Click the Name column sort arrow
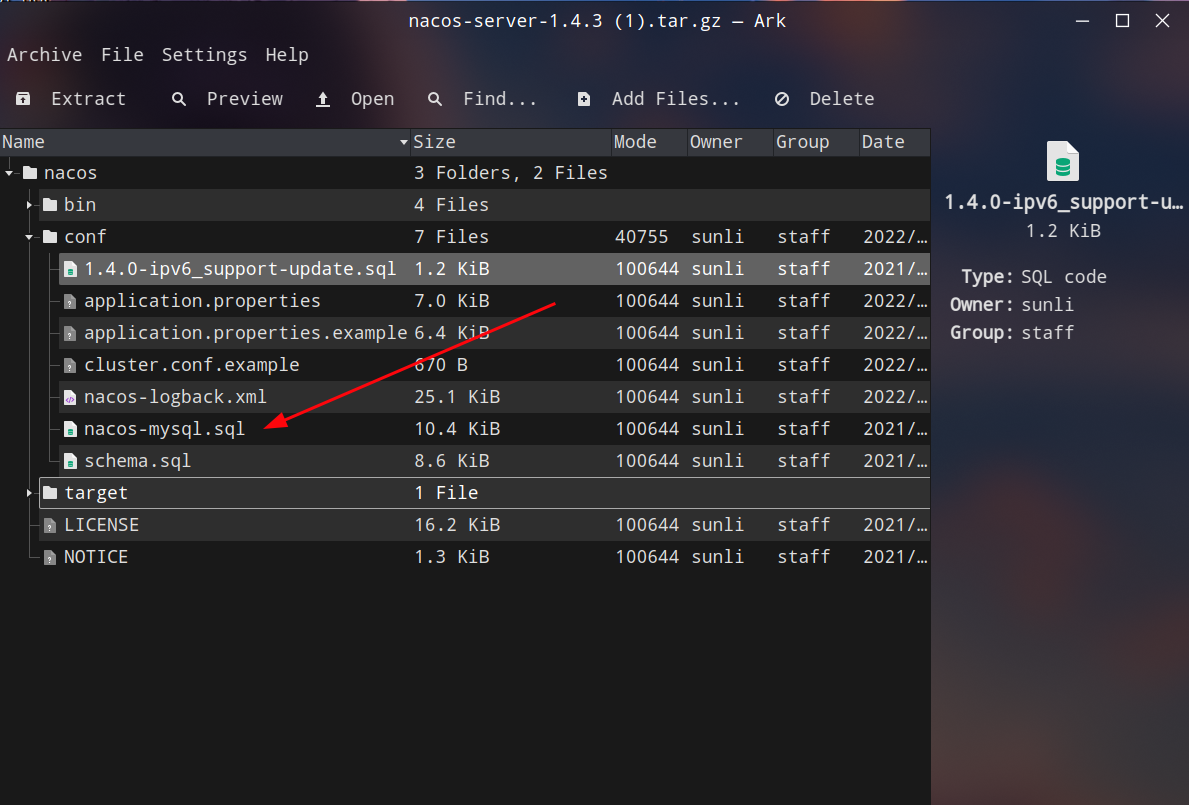1189x805 pixels. [x=403, y=143]
